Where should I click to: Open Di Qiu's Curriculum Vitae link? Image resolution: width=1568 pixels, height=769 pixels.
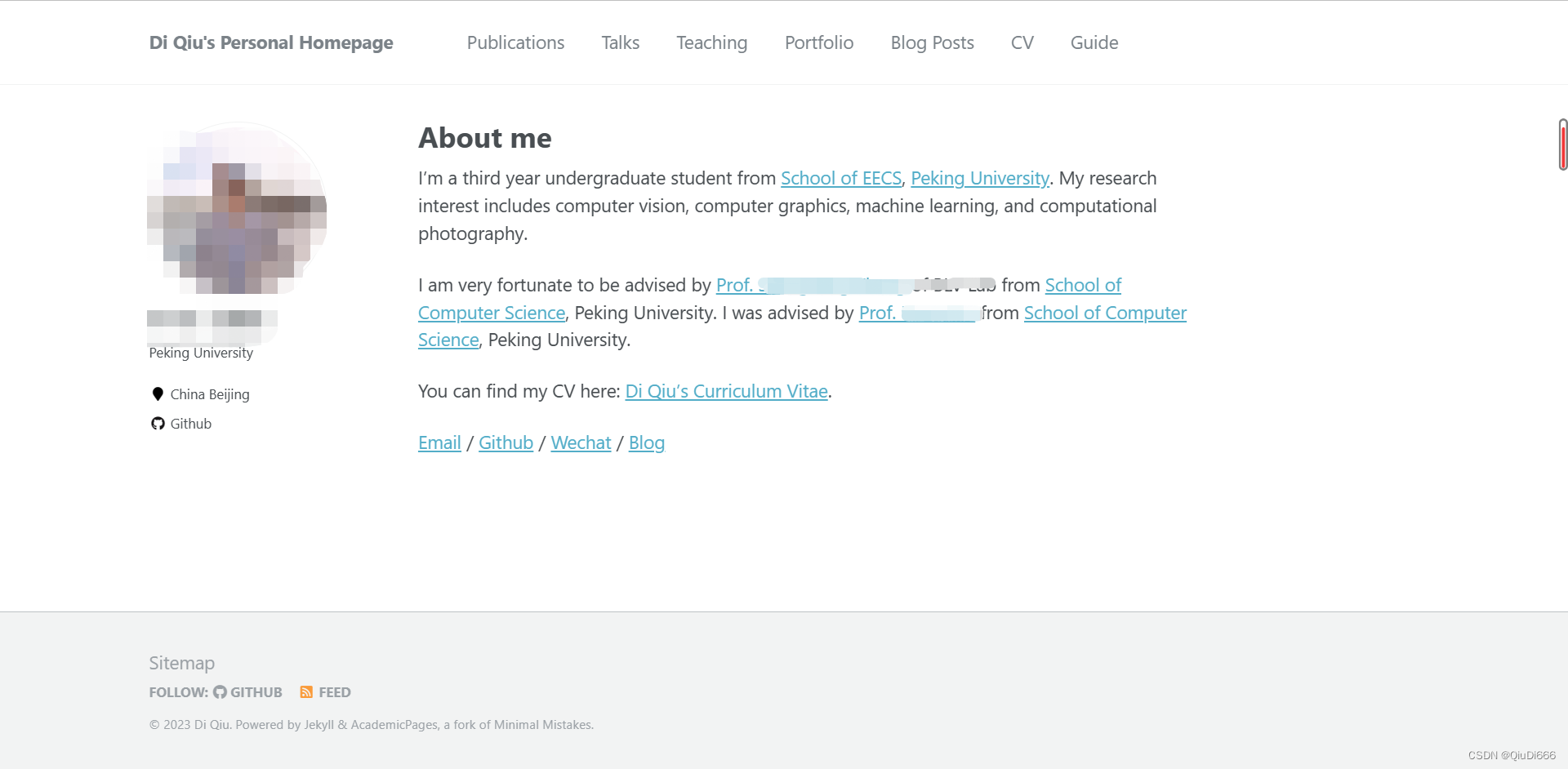[727, 391]
